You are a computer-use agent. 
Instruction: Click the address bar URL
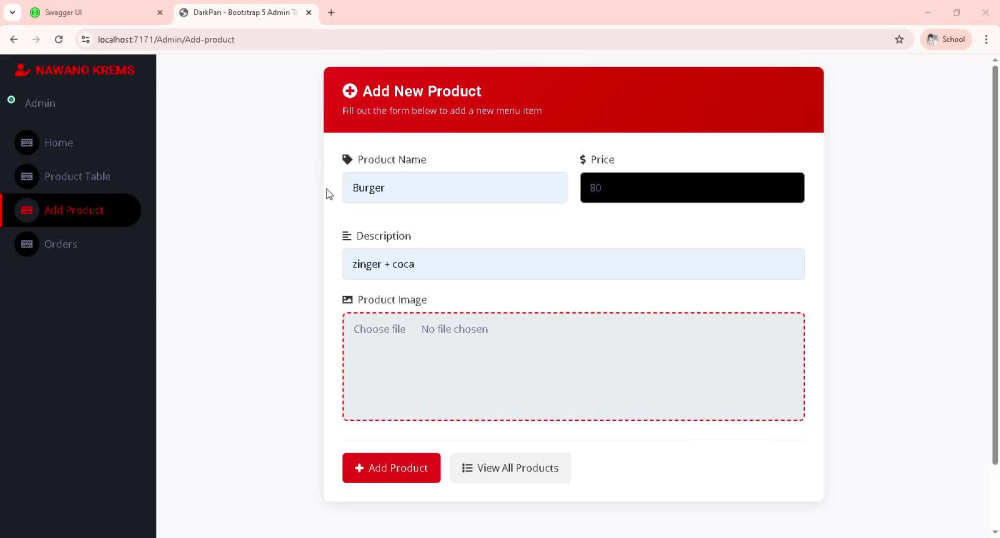tap(166, 40)
